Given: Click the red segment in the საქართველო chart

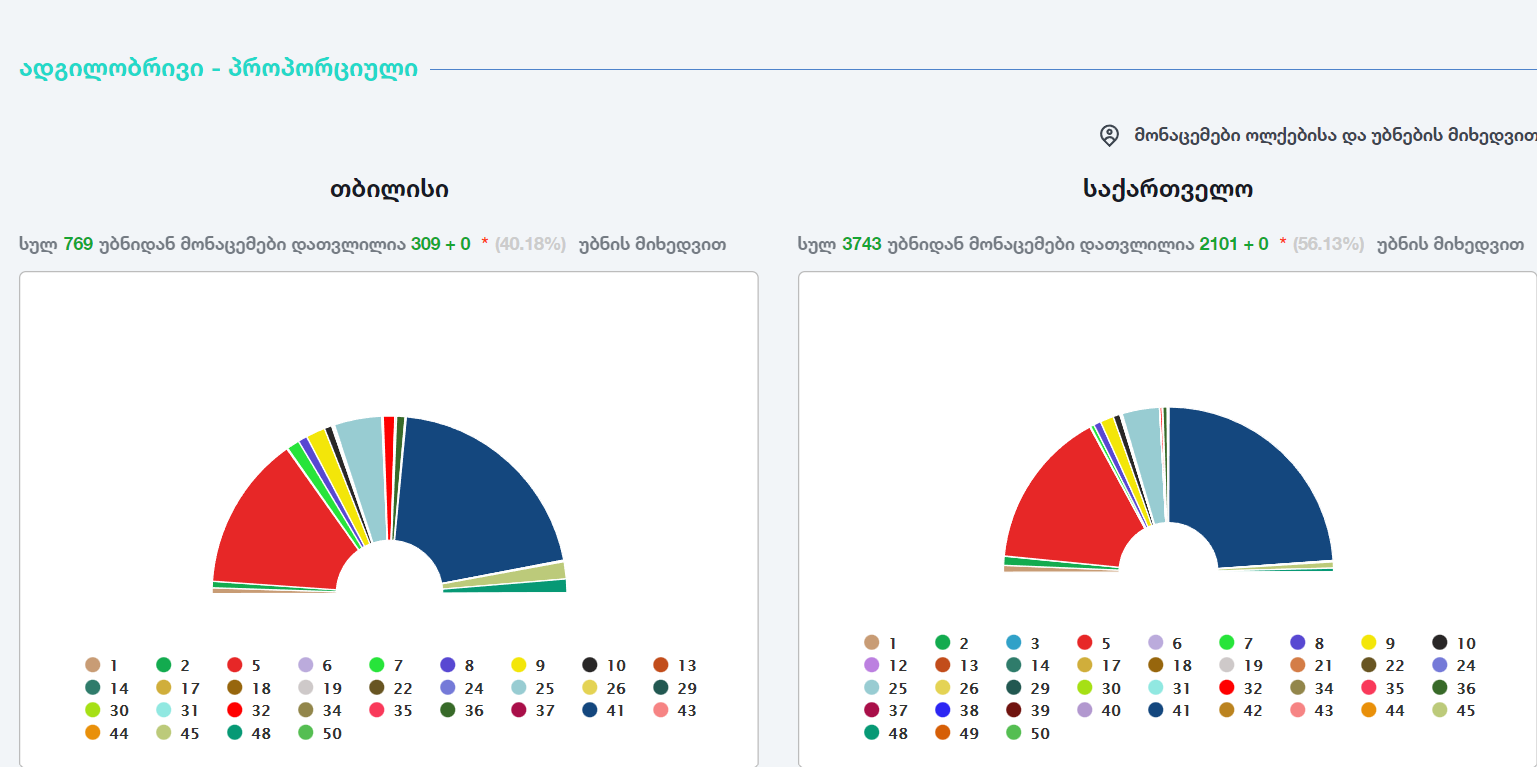Looking at the screenshot, I should pos(1070,505).
